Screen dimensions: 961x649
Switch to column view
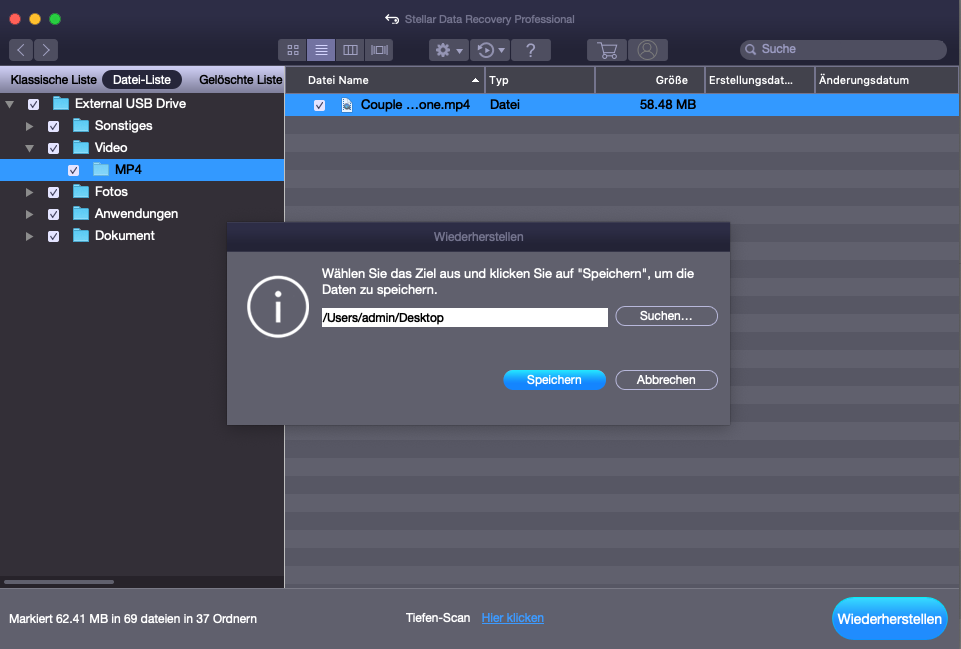tap(350, 50)
